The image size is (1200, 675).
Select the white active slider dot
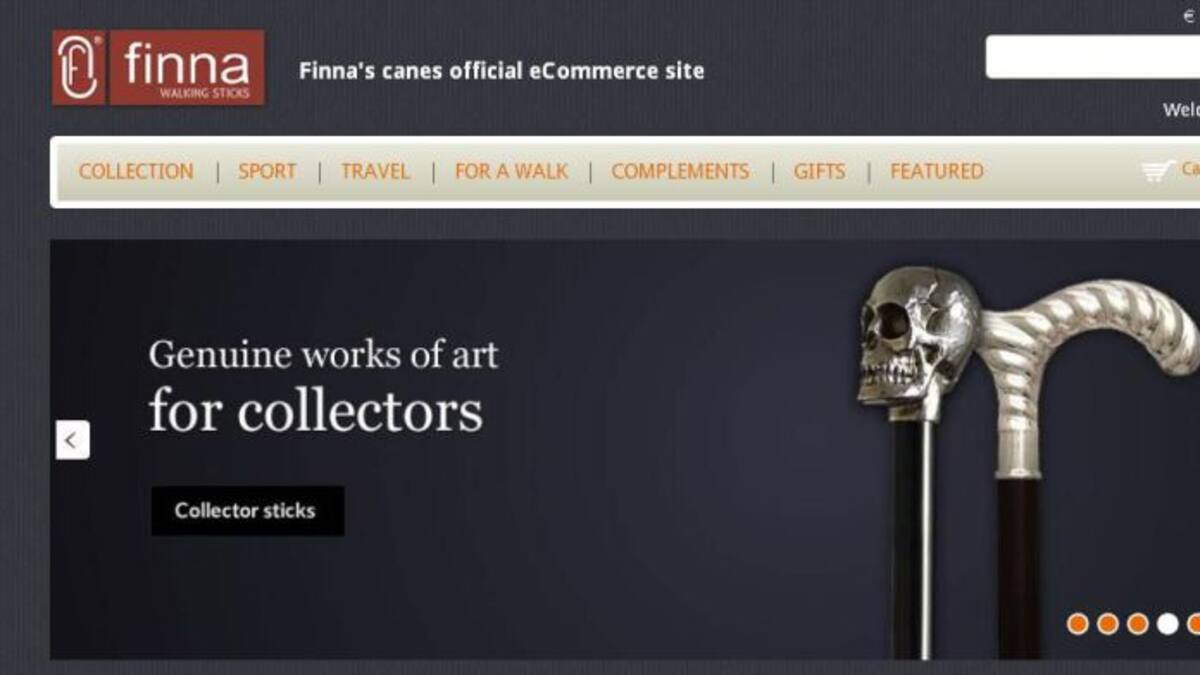[x=1167, y=624]
